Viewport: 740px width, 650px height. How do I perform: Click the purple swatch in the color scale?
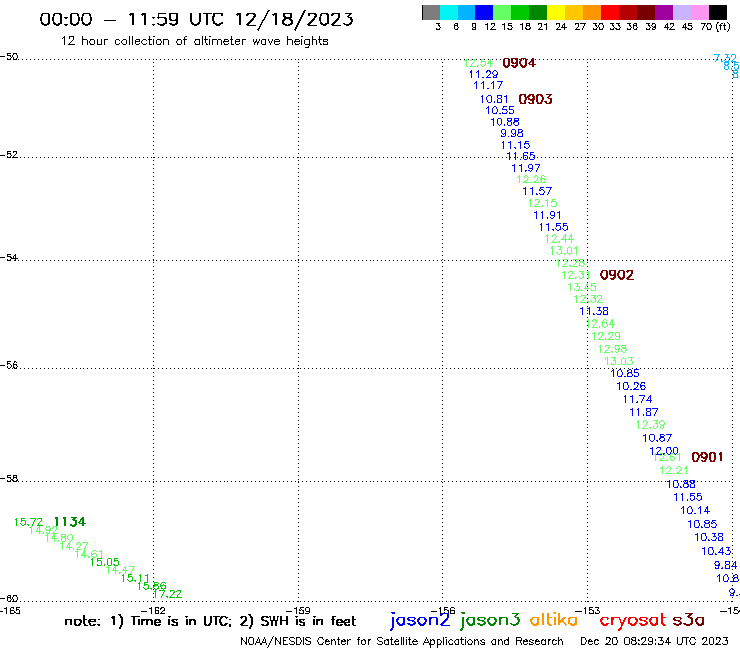(x=664, y=12)
